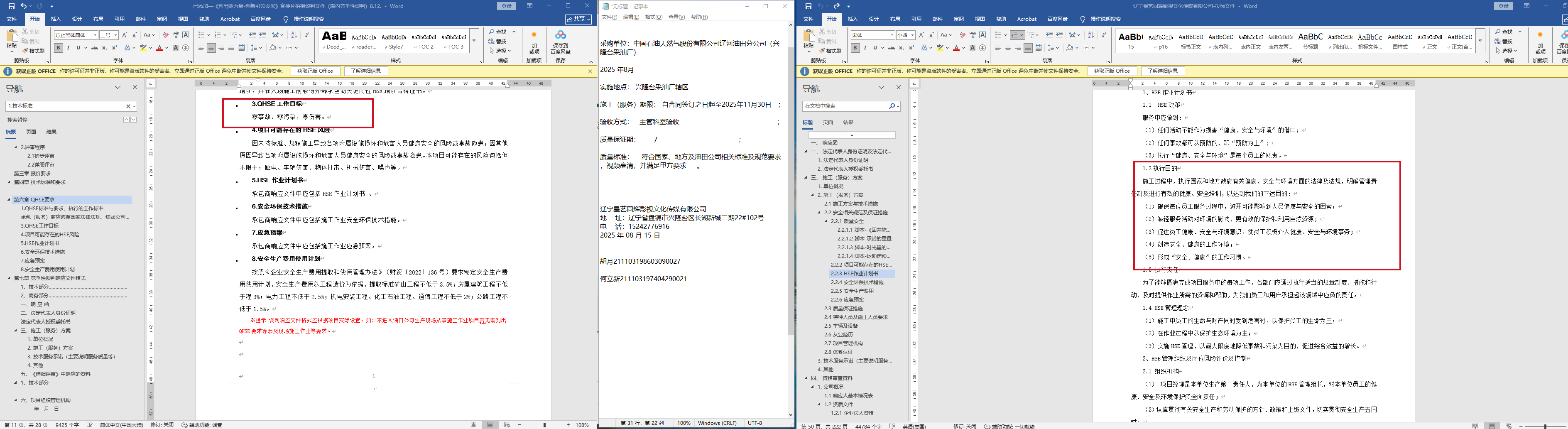Pick red font color in left Word window
The width and height of the screenshot is (1568, 429).
coord(159,47)
